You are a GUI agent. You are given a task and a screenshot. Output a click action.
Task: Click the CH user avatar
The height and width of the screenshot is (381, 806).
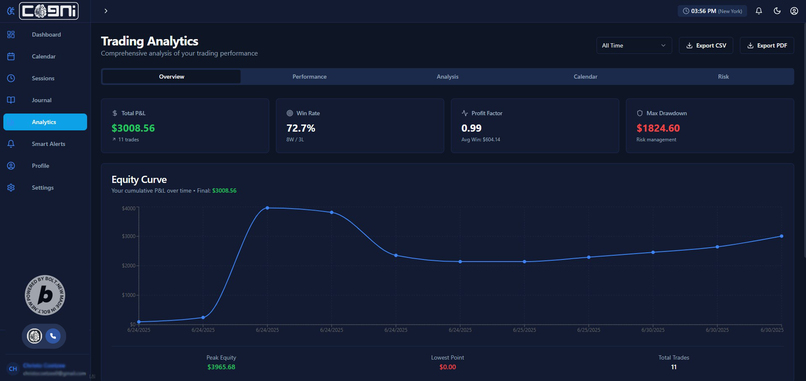[12, 369]
